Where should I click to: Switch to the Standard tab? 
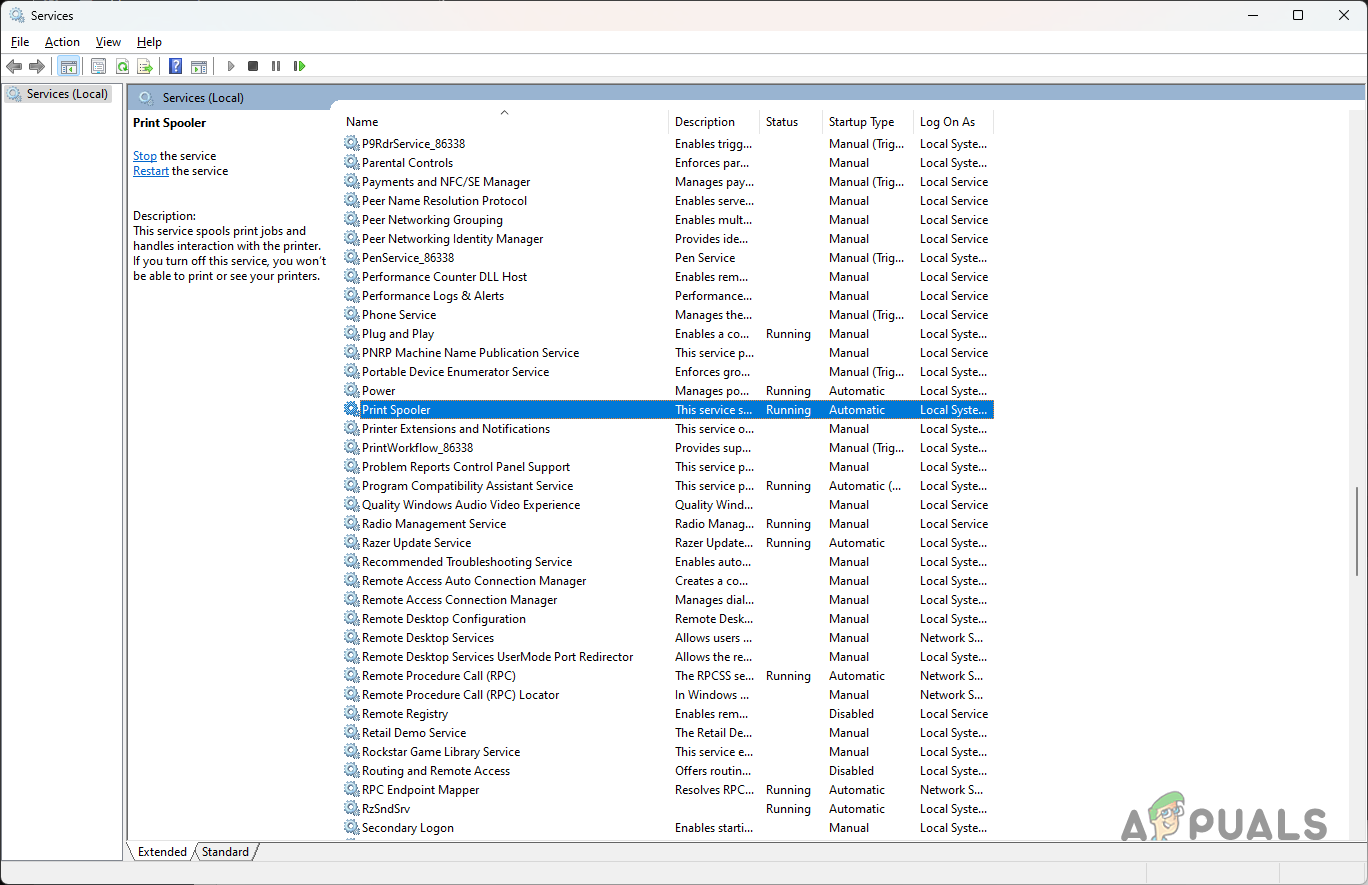click(225, 852)
